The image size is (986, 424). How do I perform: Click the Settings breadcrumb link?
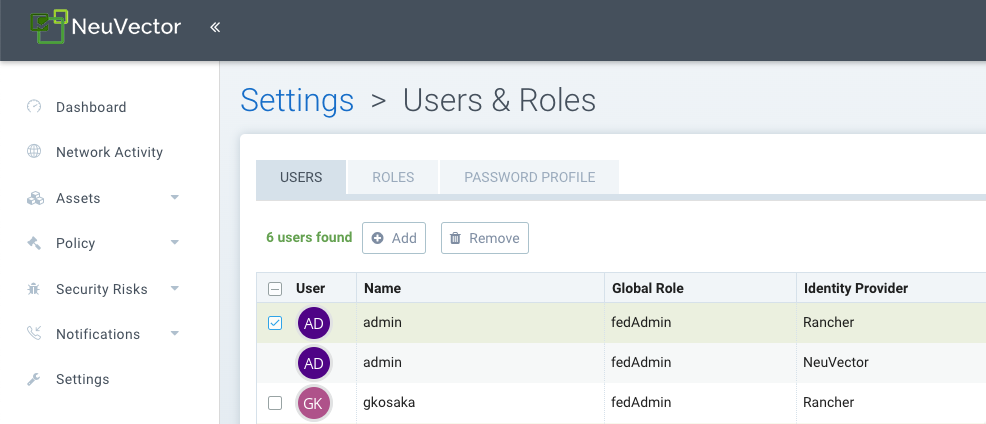coord(297,100)
